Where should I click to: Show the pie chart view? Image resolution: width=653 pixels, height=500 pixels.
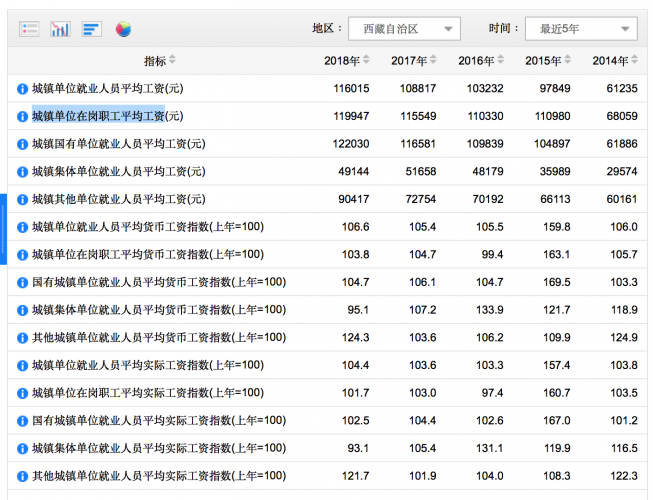pyautogui.click(x=123, y=29)
